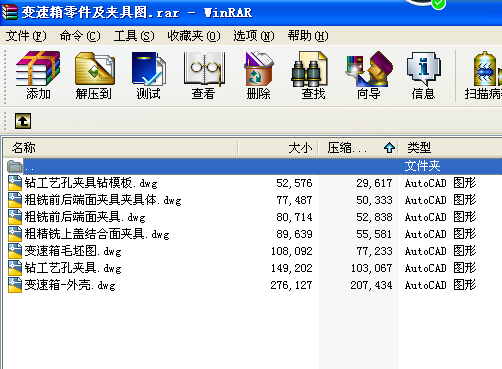Image resolution: width=502 pixels, height=369 pixels.
Task: Open the 文件(F) menu
Action: [26, 36]
